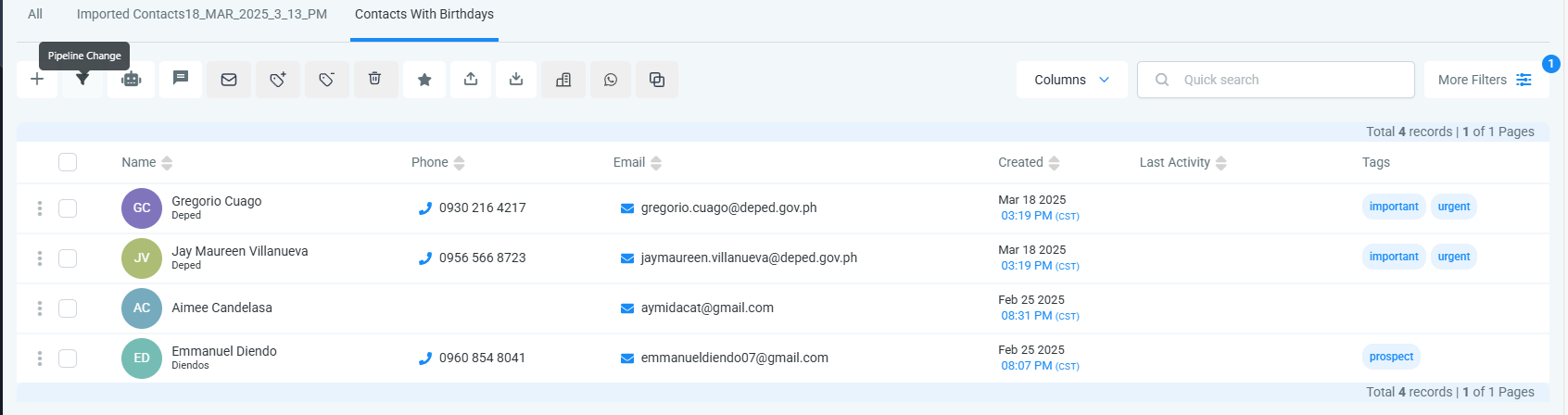The height and width of the screenshot is (415, 1568).
Task: Click the prospect tag on Emmanuel Diendo
Action: [x=1391, y=357]
